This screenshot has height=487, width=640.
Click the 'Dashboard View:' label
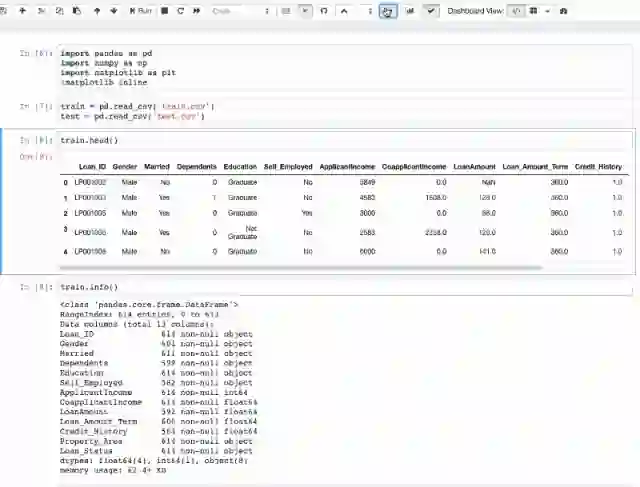pyautogui.click(x=476, y=11)
